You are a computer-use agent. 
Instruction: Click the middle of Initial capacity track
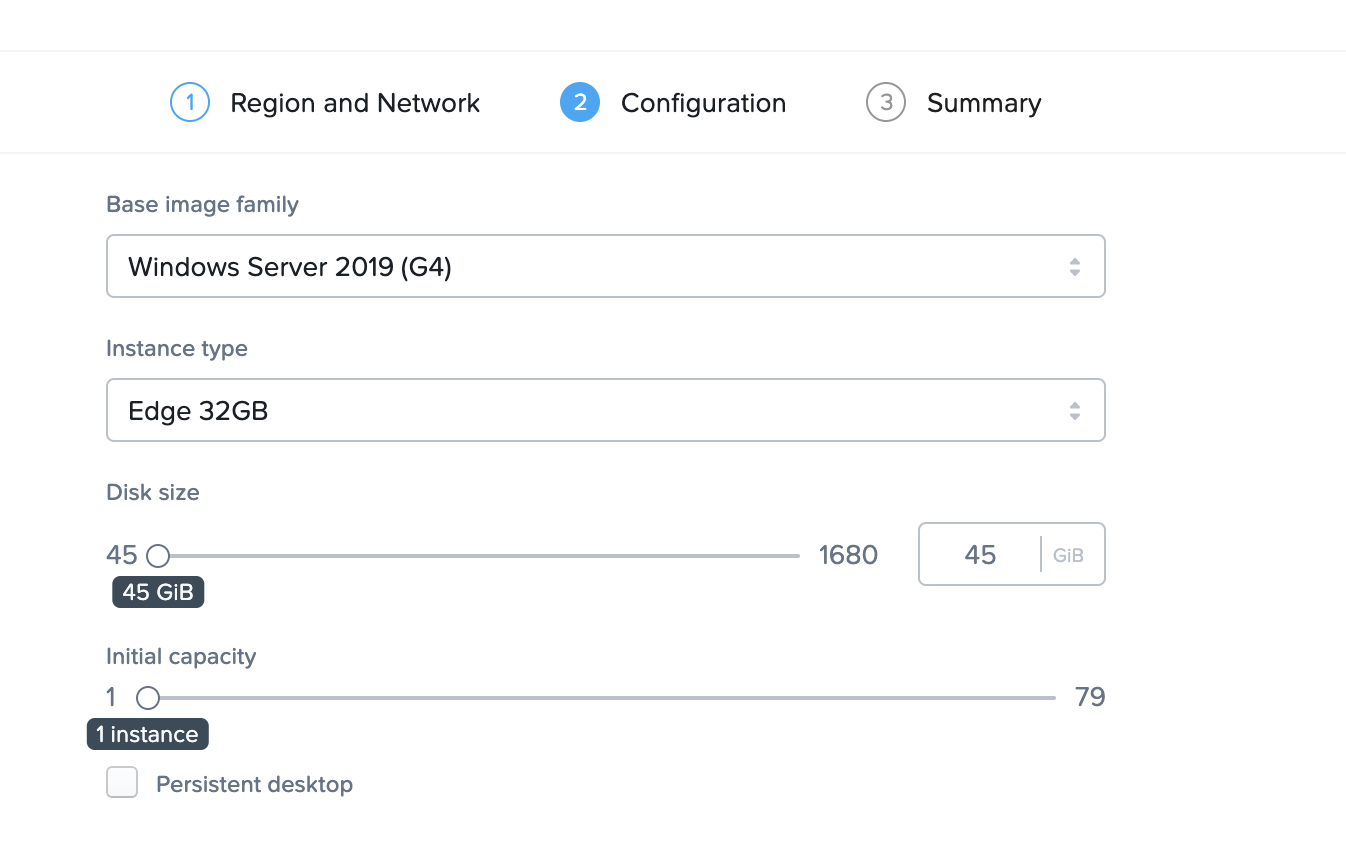602,698
